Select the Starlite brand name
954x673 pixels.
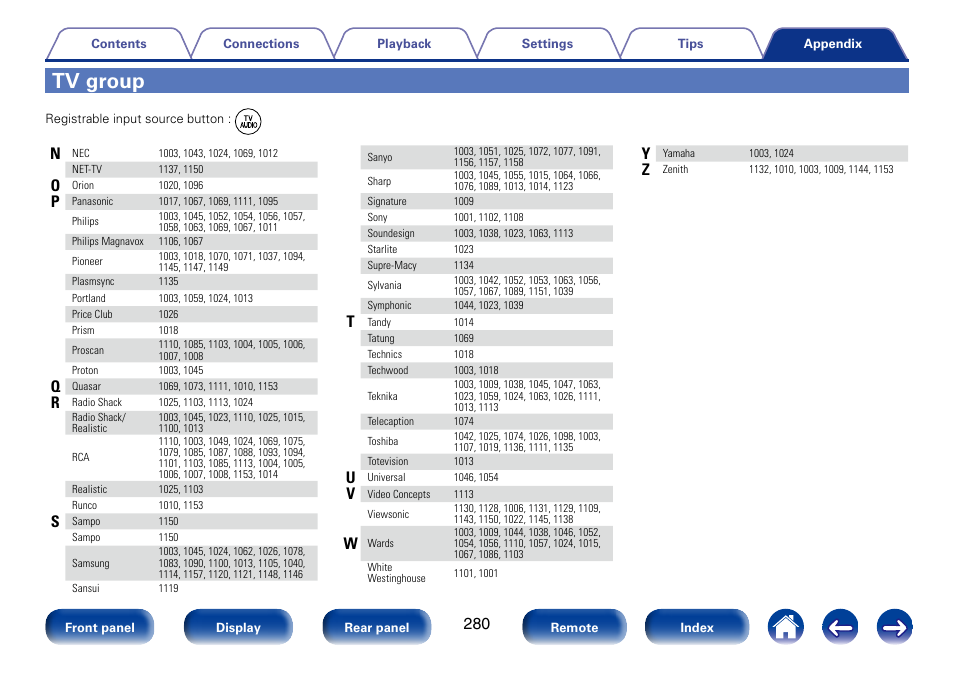tap(382, 249)
